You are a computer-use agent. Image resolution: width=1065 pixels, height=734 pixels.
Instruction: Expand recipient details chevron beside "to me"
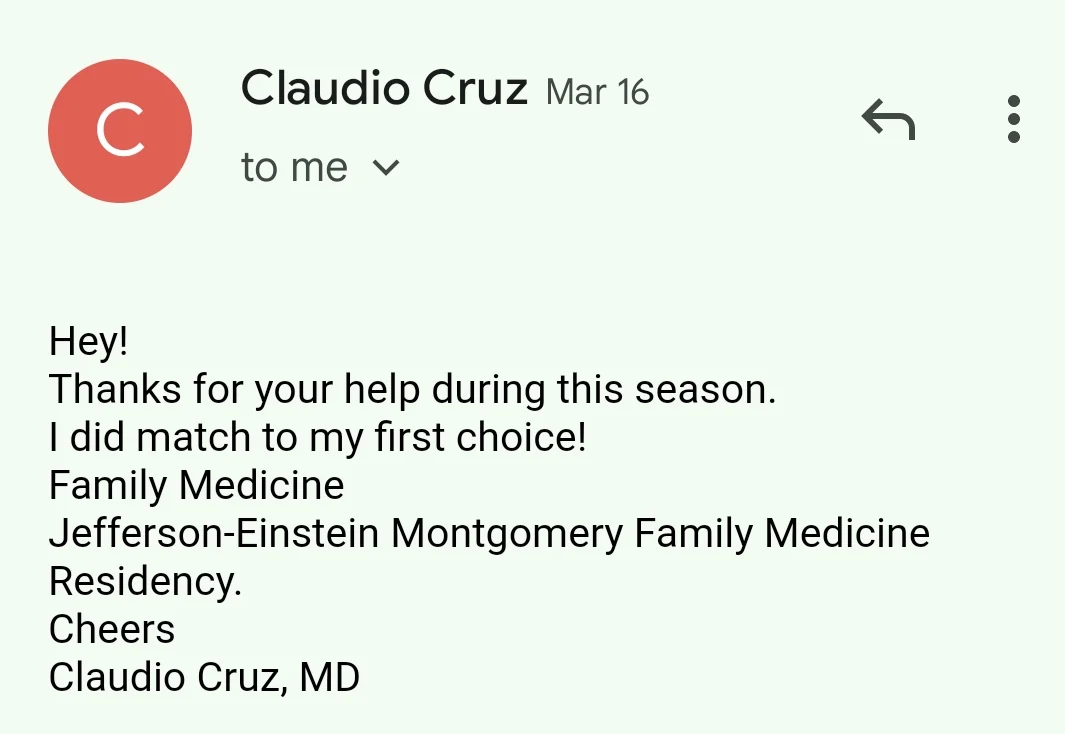click(x=385, y=168)
